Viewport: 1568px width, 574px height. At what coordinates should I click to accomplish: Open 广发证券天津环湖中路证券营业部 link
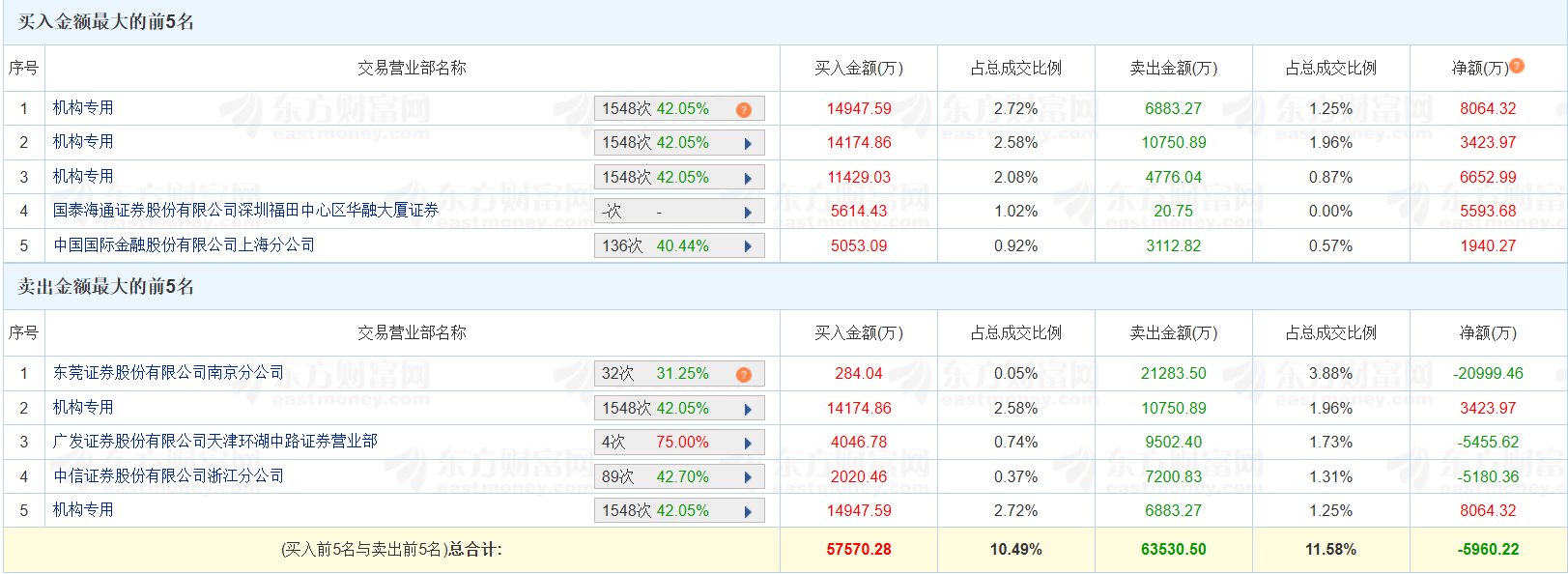[214, 442]
